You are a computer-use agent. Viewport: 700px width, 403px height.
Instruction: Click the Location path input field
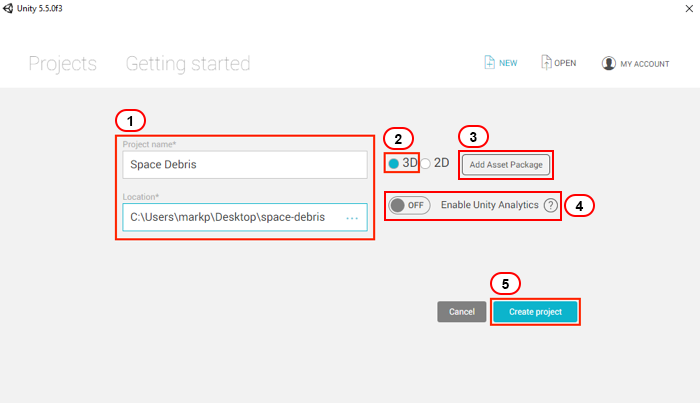tap(245, 217)
